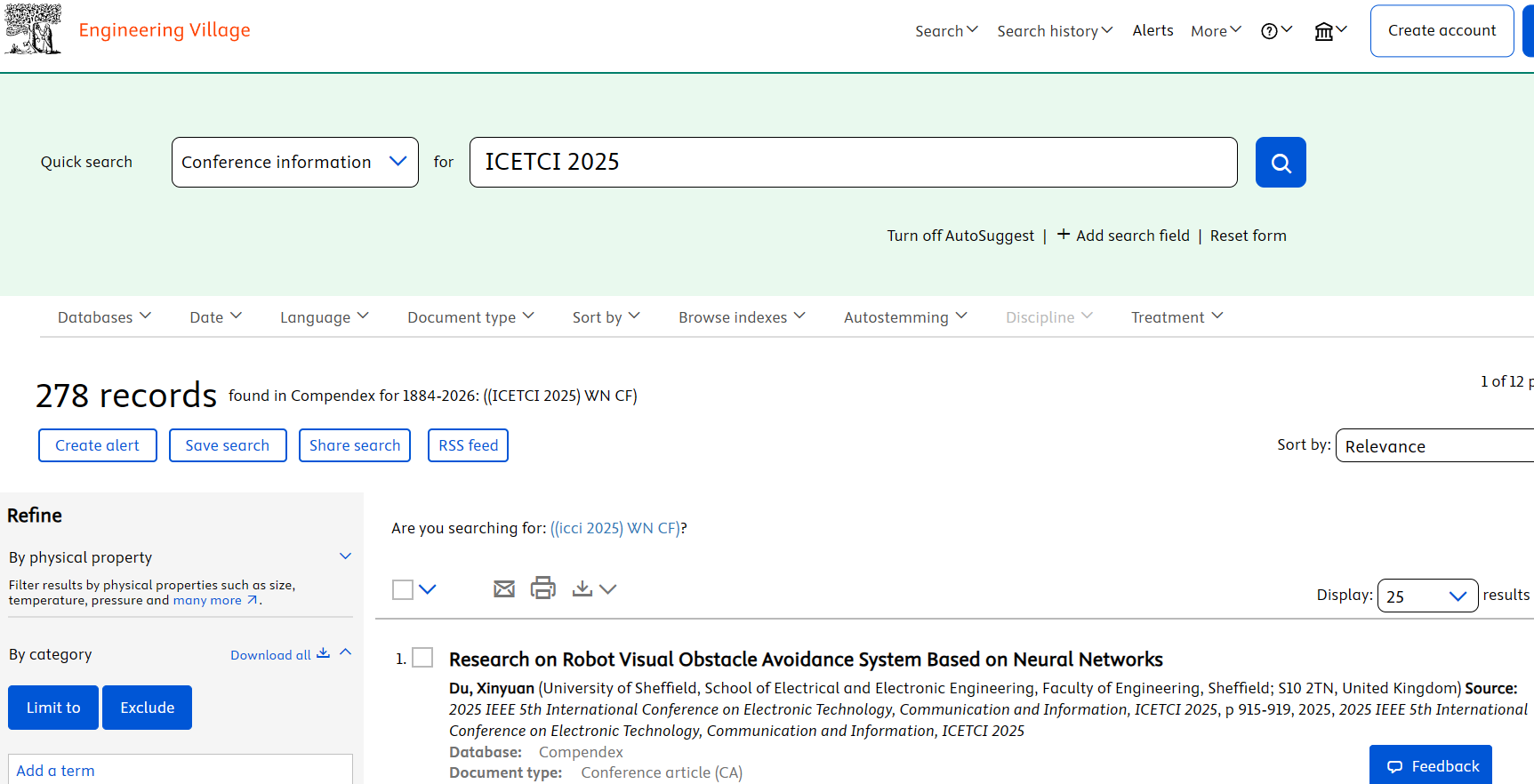The height and width of the screenshot is (784, 1534).
Task: Click the Elsevier tree logo
Action: point(33,29)
